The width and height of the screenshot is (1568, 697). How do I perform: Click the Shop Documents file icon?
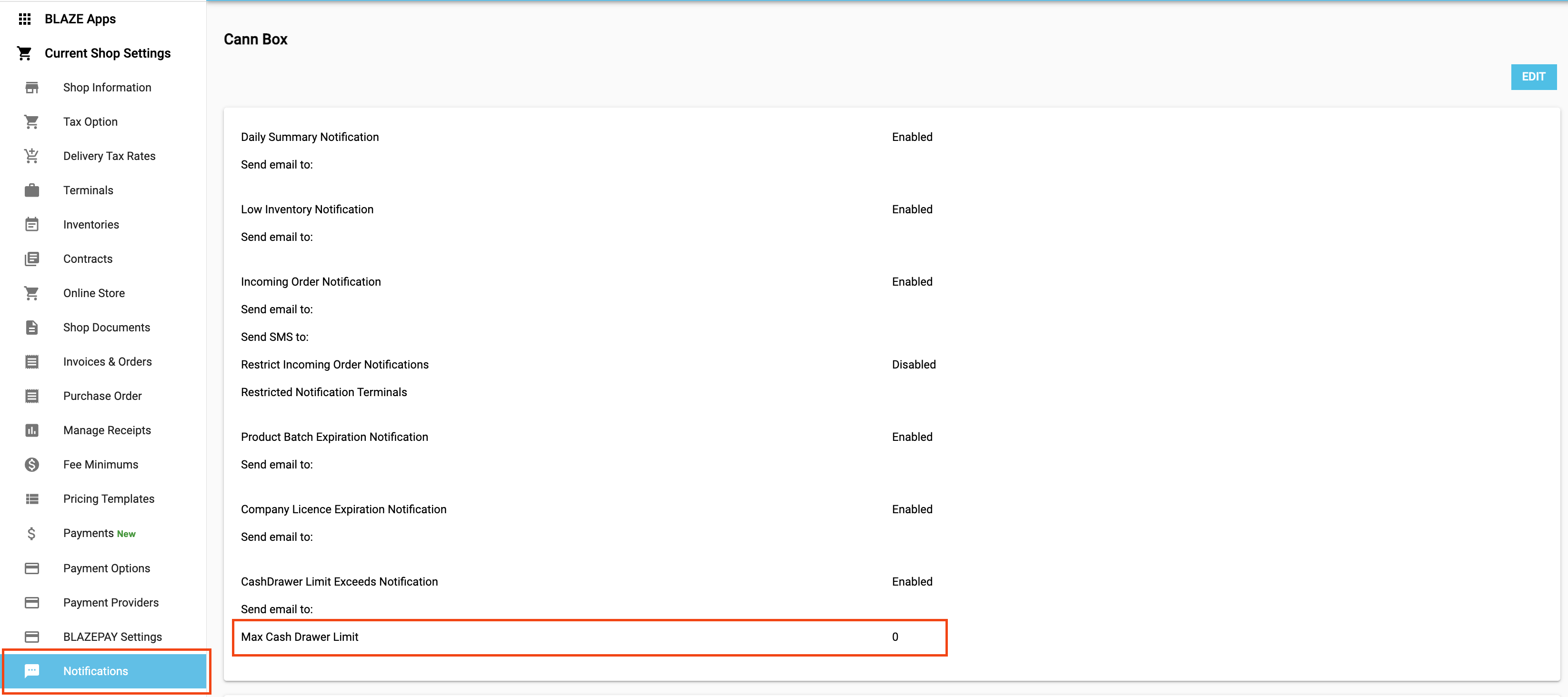point(31,328)
